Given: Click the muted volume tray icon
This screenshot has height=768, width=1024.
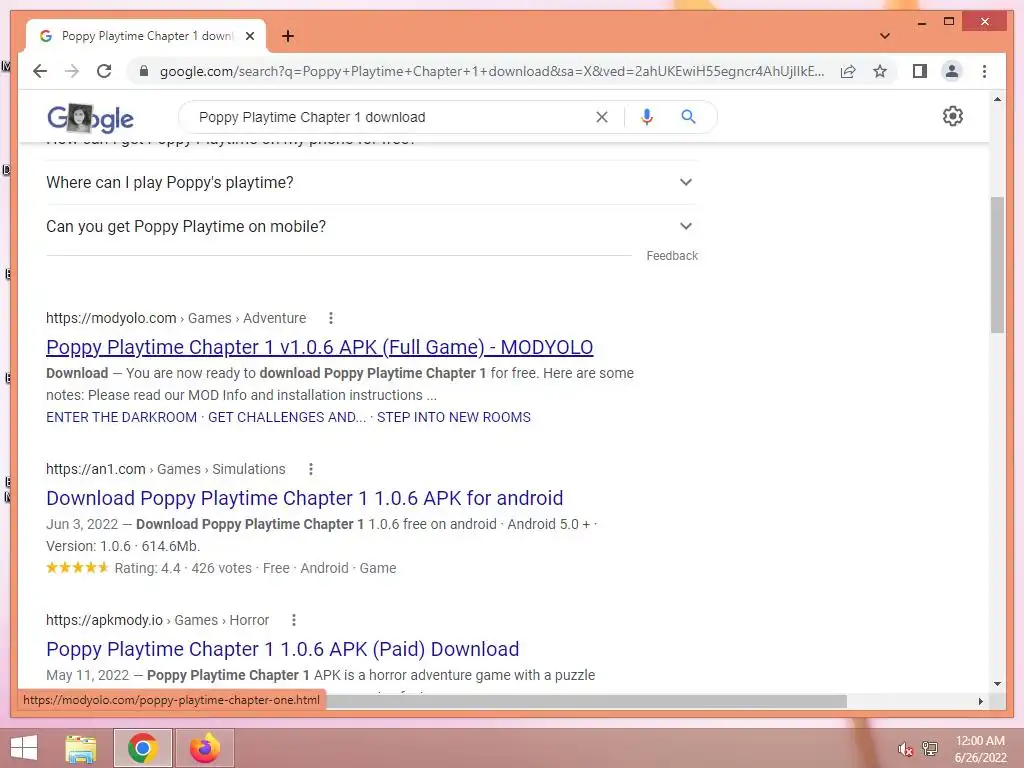Looking at the screenshot, I should click(x=905, y=749).
